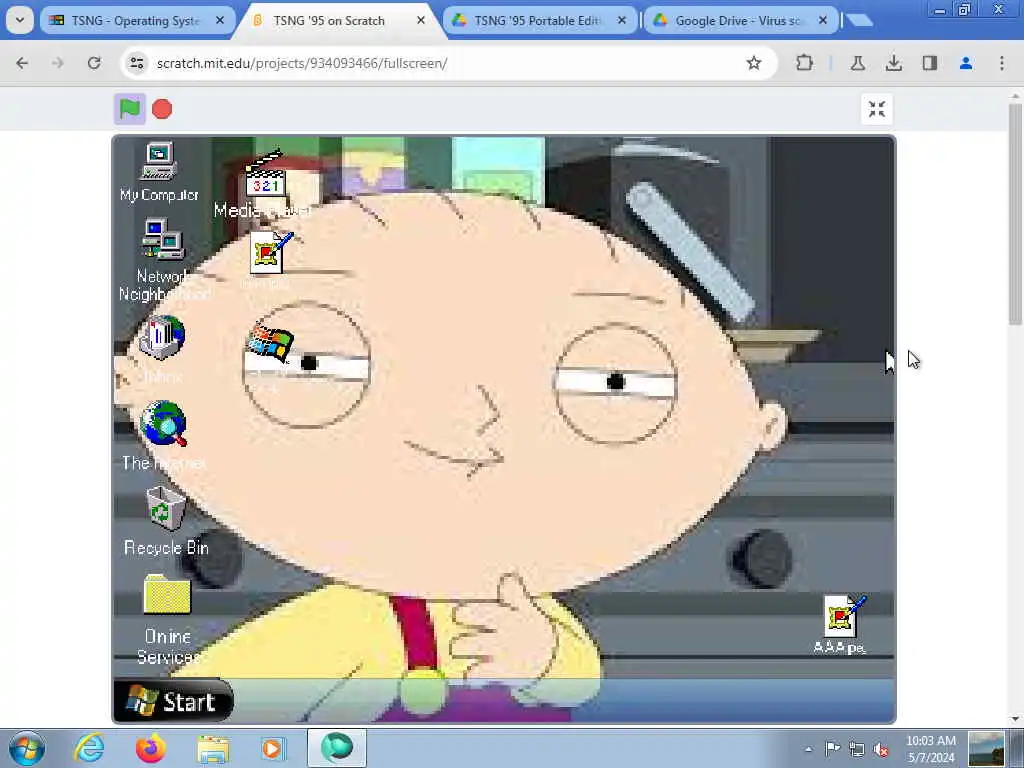
Task: Launch Internet Explorer from taskbar
Action: pos(89,748)
